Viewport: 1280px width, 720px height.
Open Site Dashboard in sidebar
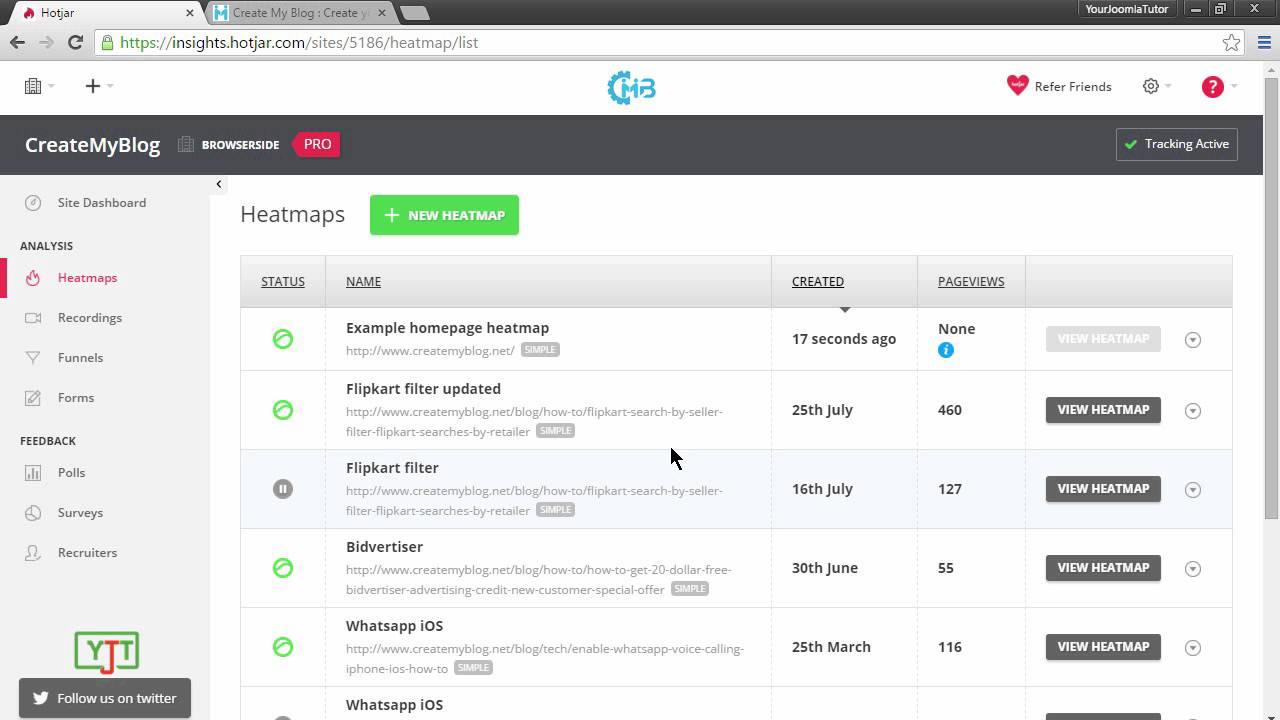(102, 202)
